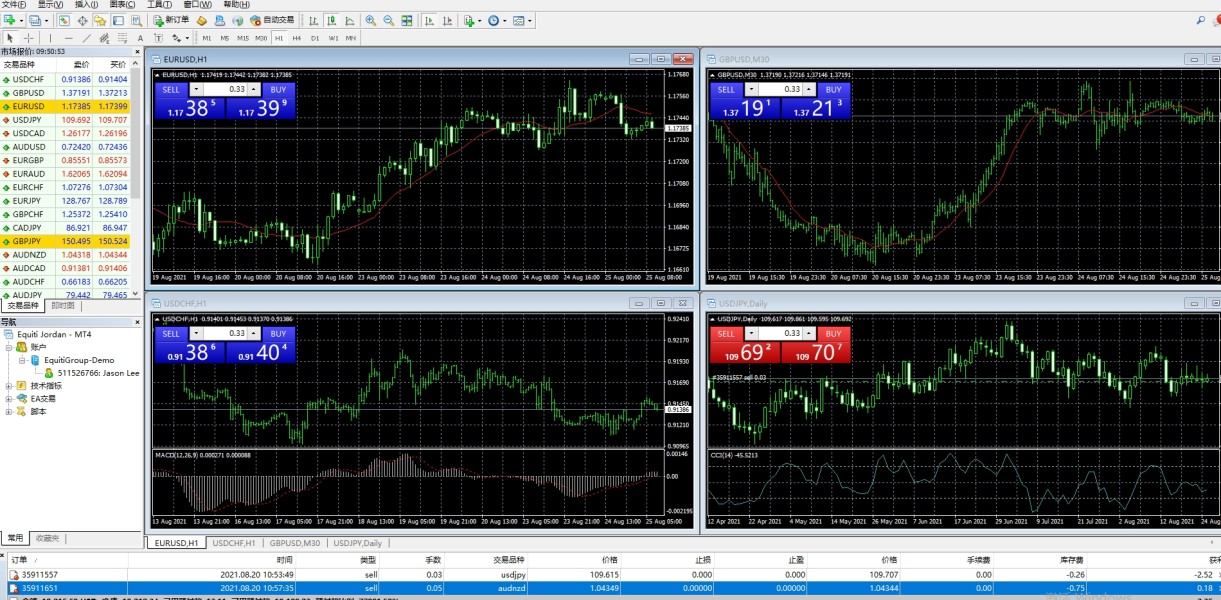
Task: Select the text label 'A' tool
Action: [140, 38]
